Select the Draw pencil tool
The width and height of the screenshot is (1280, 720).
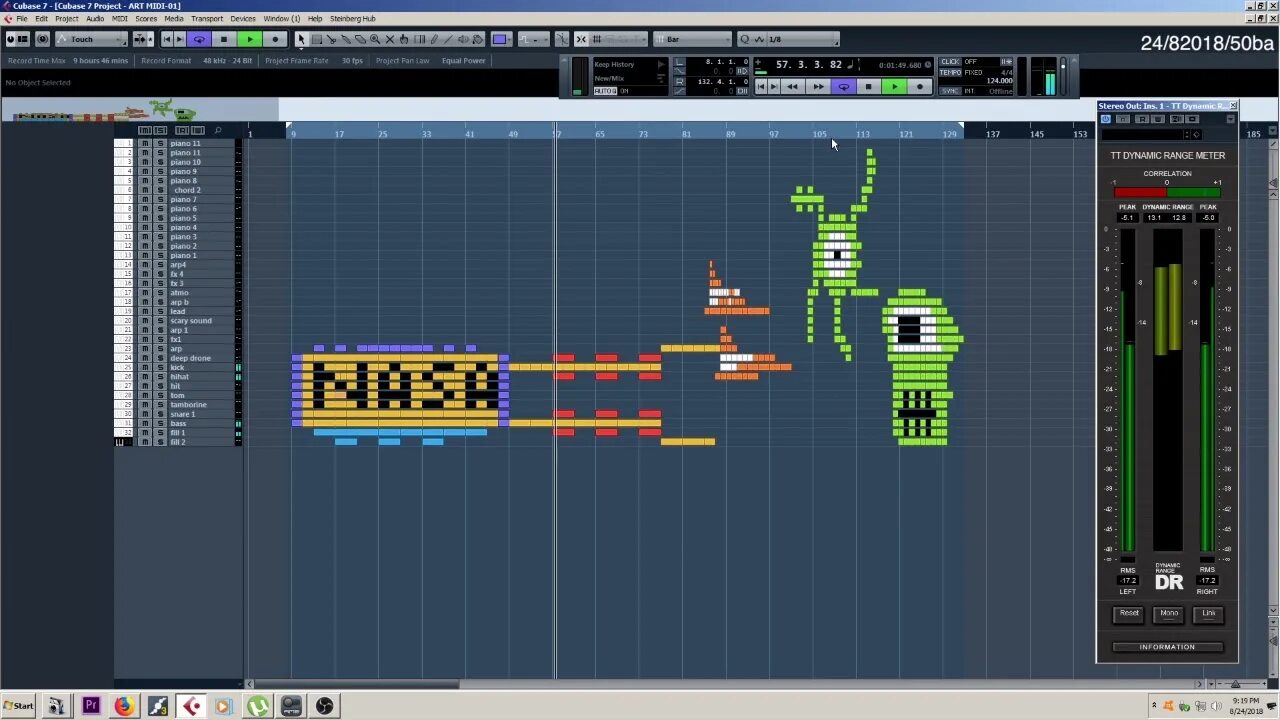coord(434,39)
